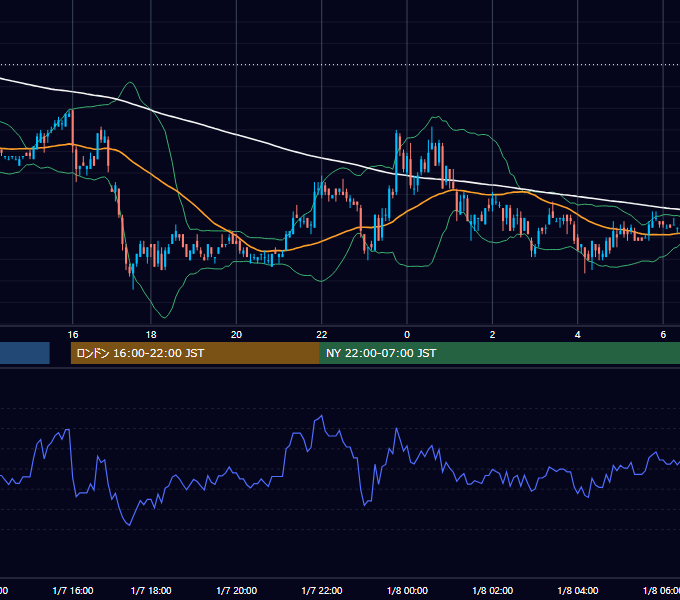The image size is (680, 600).
Task: Click the "1/7 22:00" date label on lower axis
Action: click(x=322, y=590)
